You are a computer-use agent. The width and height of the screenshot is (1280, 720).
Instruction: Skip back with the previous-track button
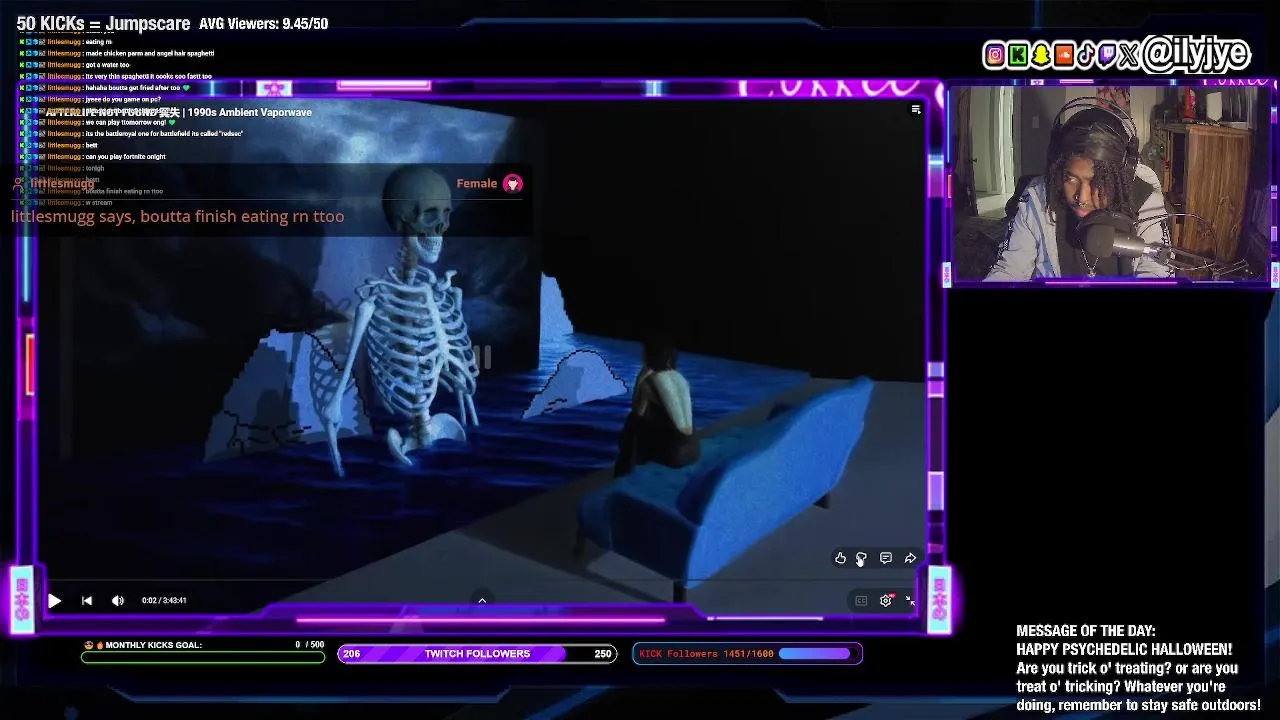(87, 601)
